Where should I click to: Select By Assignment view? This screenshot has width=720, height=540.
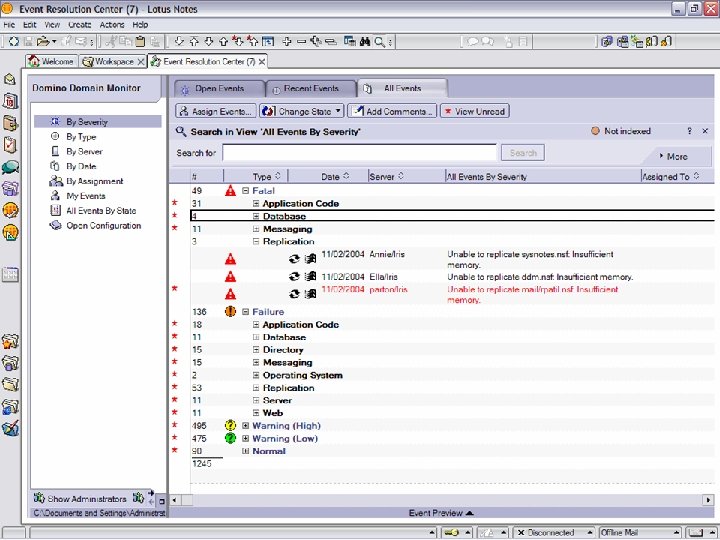(x=94, y=181)
